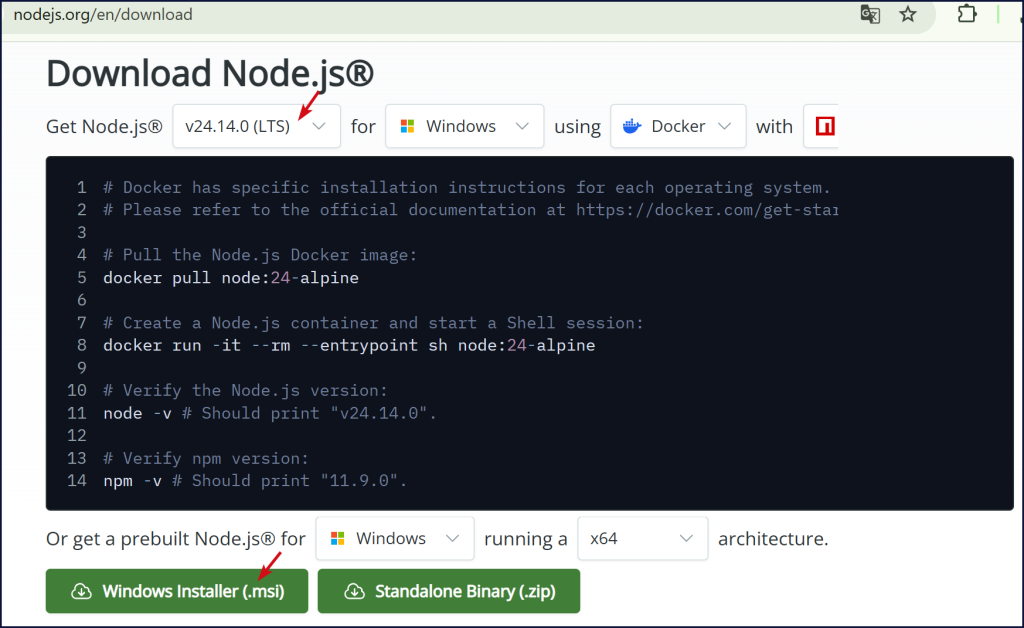Click the "docker pull node:24-alpine" code line
The image size is (1024, 628).
tap(230, 277)
